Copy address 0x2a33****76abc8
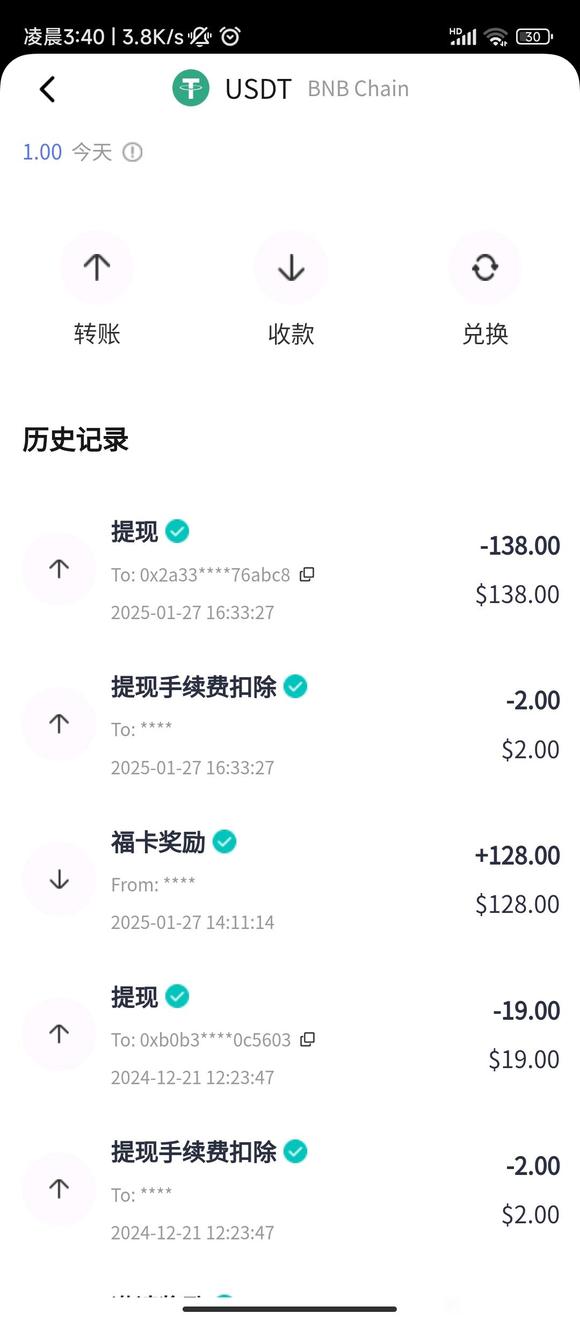 click(x=307, y=574)
